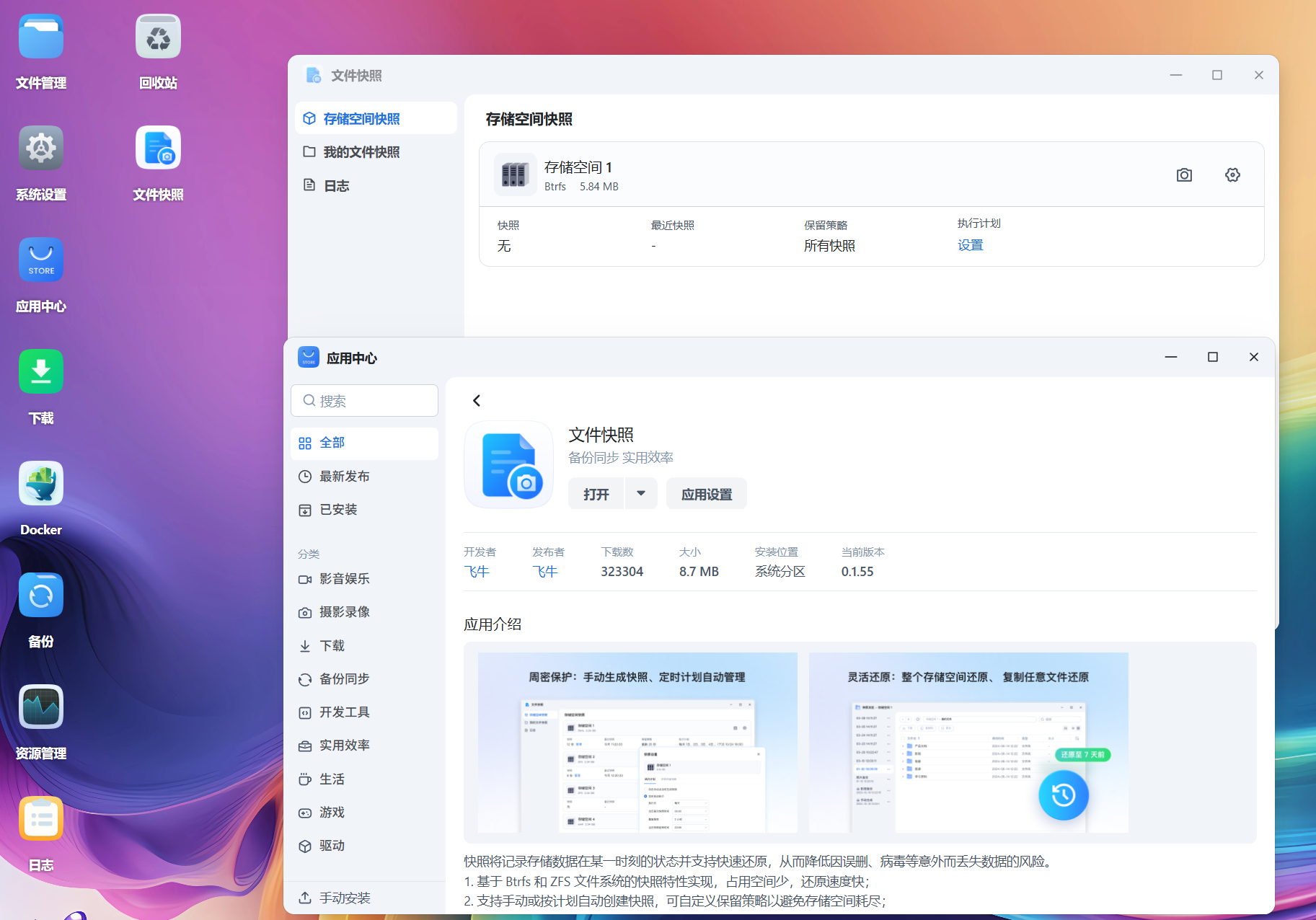The image size is (1316, 920).
Task: Open snapshot settings gear for 存储空间 1
Action: [x=1232, y=175]
